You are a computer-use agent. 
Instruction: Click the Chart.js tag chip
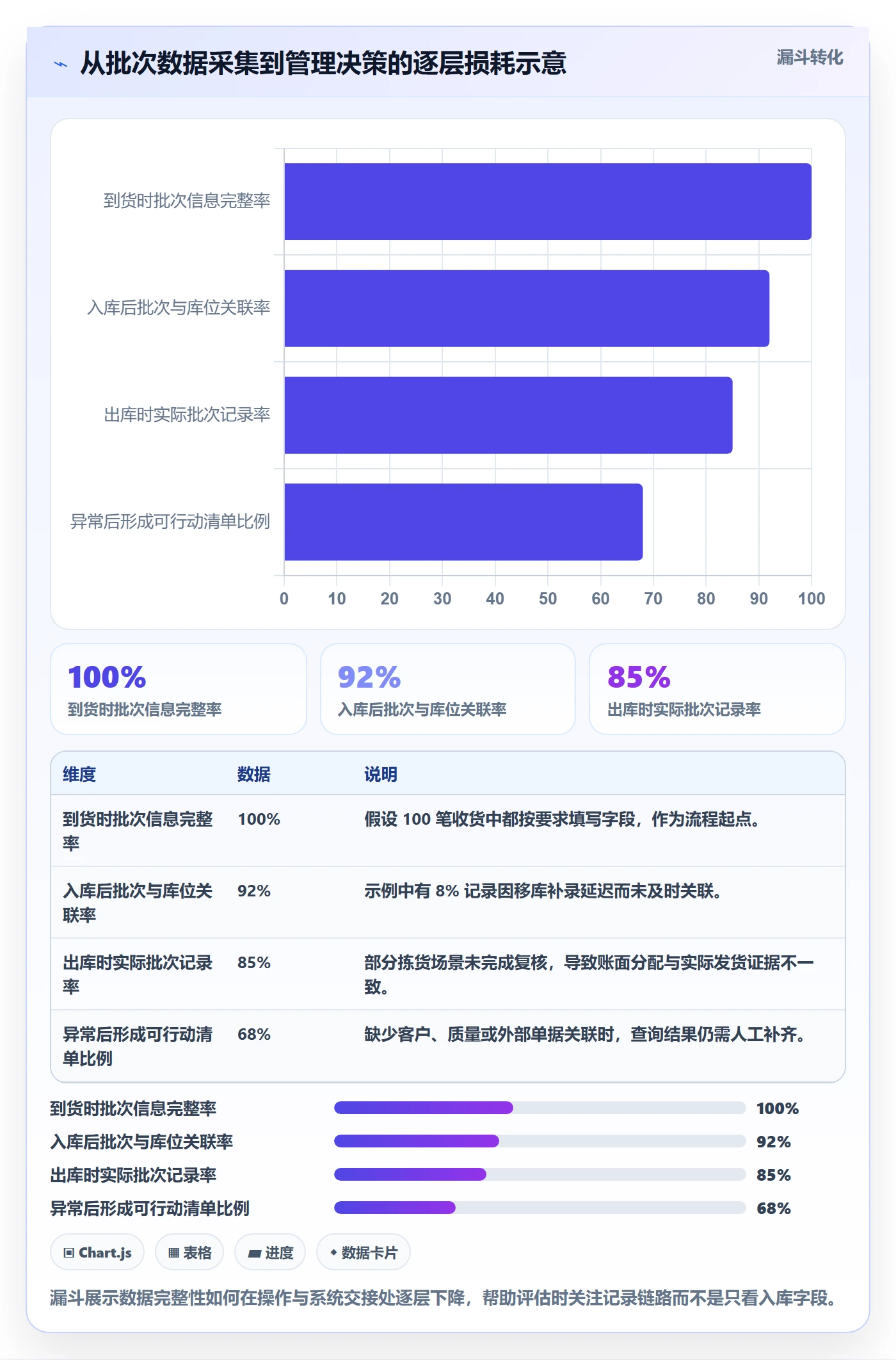[97, 1252]
